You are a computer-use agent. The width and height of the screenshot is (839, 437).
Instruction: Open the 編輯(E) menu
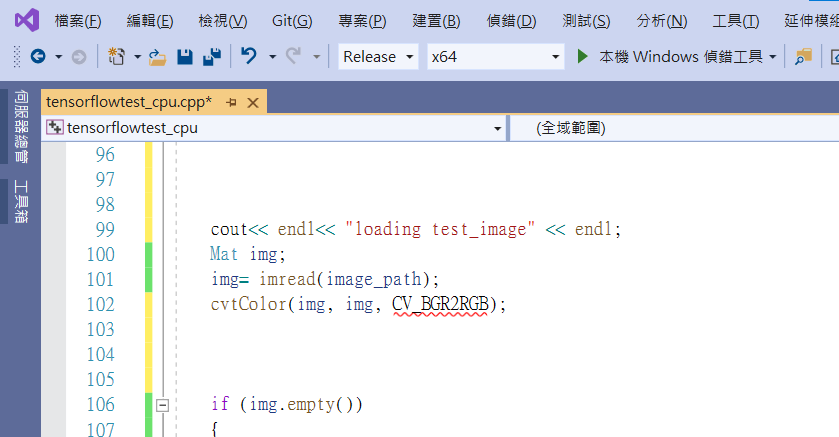point(150,21)
